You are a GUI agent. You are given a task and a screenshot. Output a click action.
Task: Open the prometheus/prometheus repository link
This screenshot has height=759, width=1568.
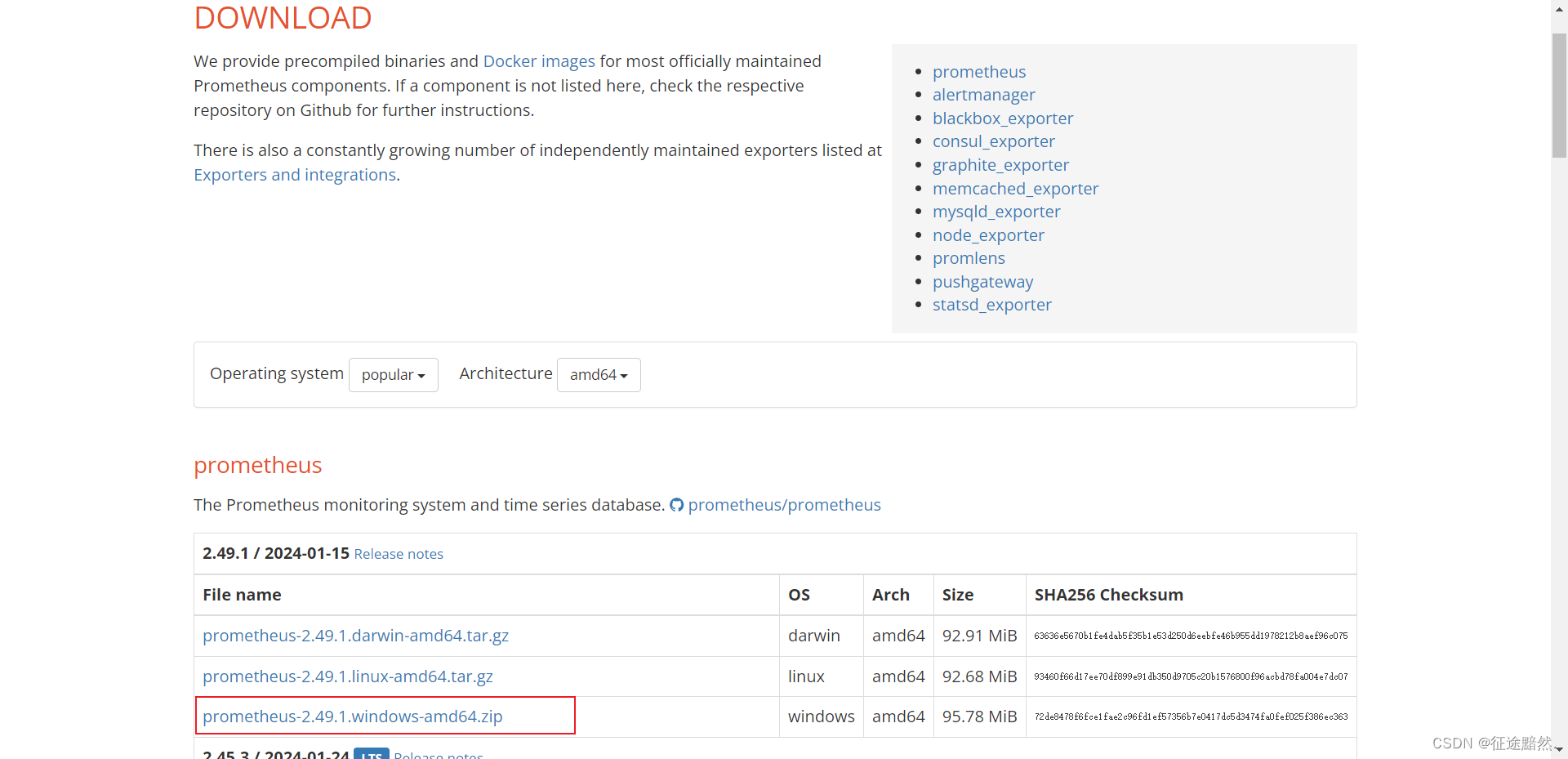pos(784,505)
